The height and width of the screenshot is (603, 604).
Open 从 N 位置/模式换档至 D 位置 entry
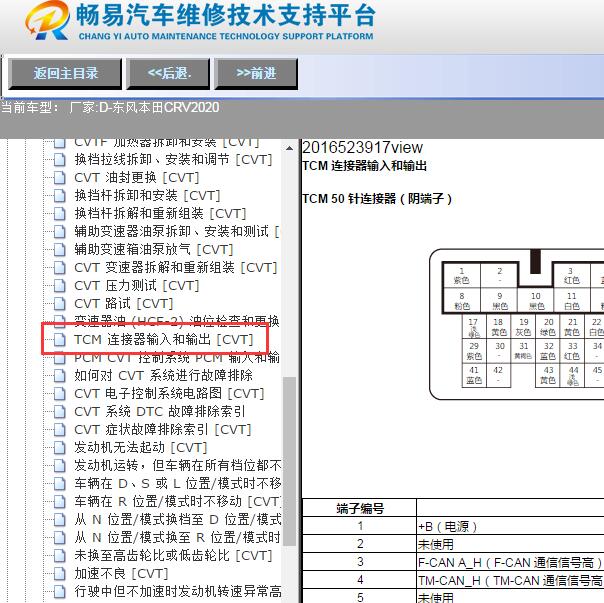tap(178, 519)
